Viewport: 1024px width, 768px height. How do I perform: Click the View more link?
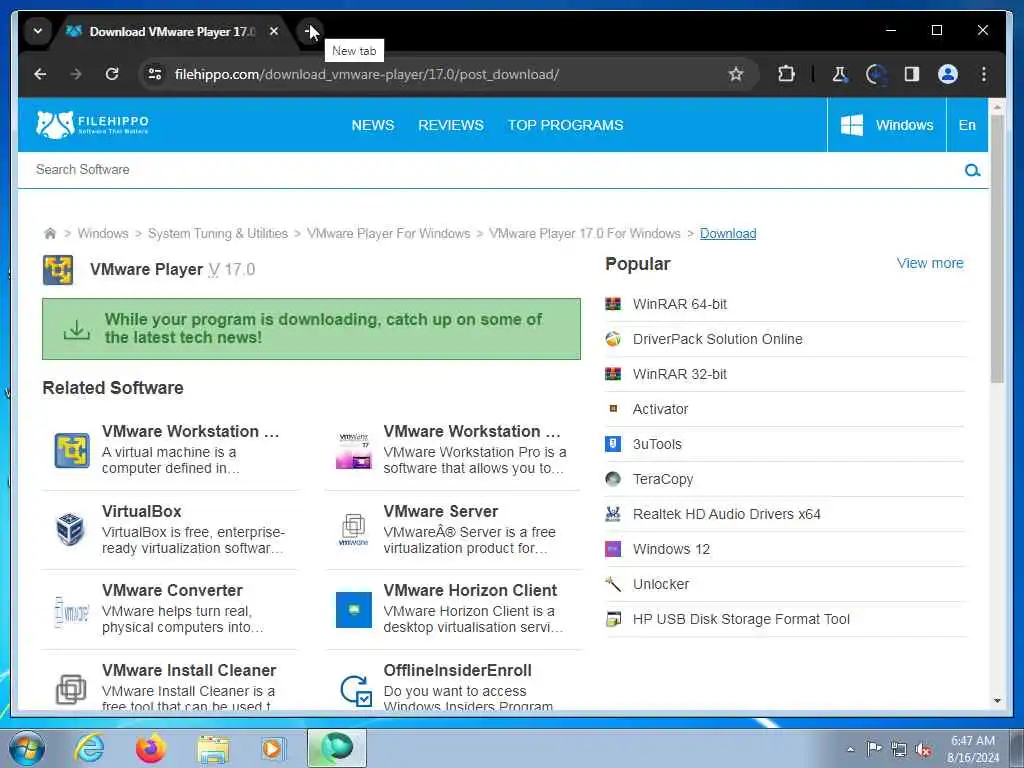pyautogui.click(x=930, y=263)
